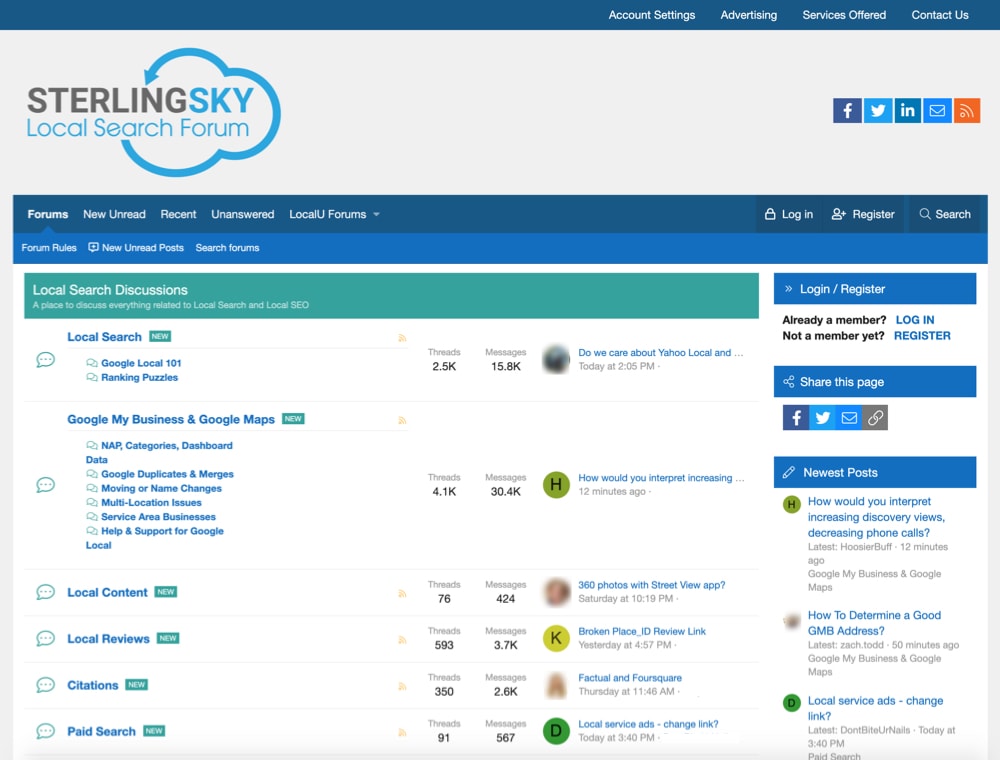
Task: Open Services Offered in top bar
Action: pyautogui.click(x=844, y=15)
